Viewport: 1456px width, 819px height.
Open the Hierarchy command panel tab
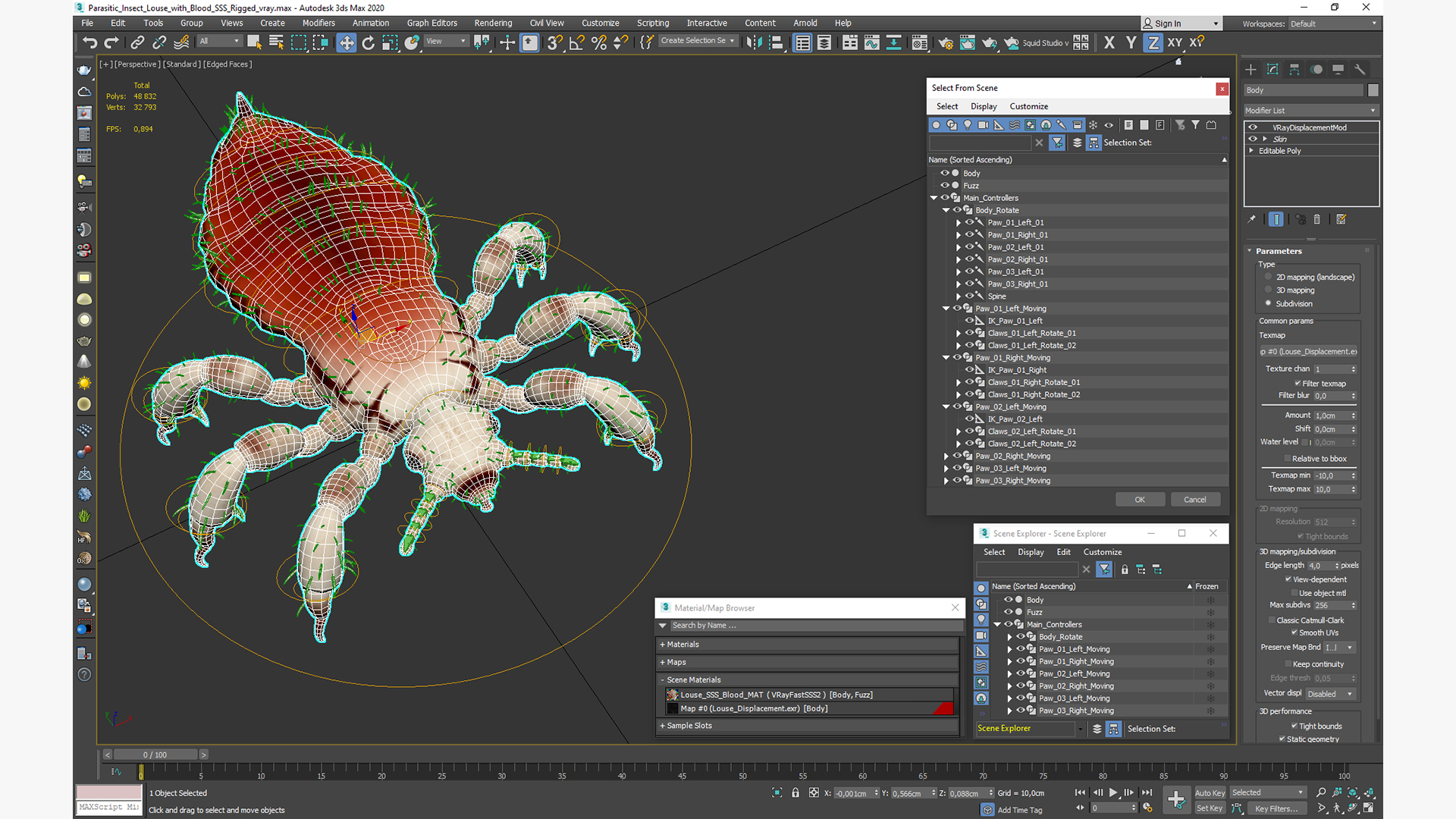[x=1294, y=70]
